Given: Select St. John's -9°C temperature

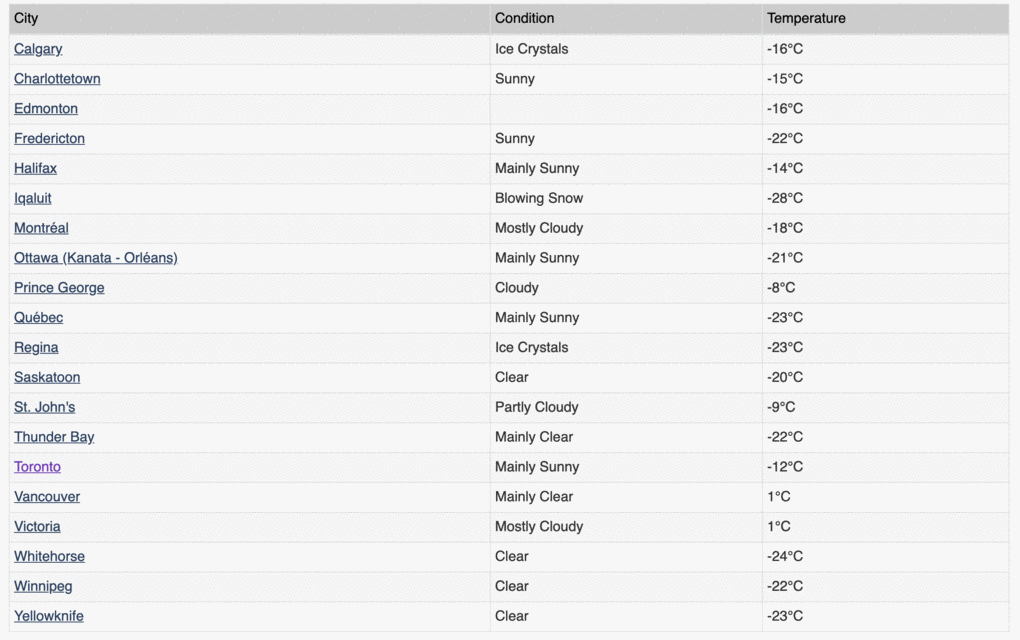Looking at the screenshot, I should 781,407.
